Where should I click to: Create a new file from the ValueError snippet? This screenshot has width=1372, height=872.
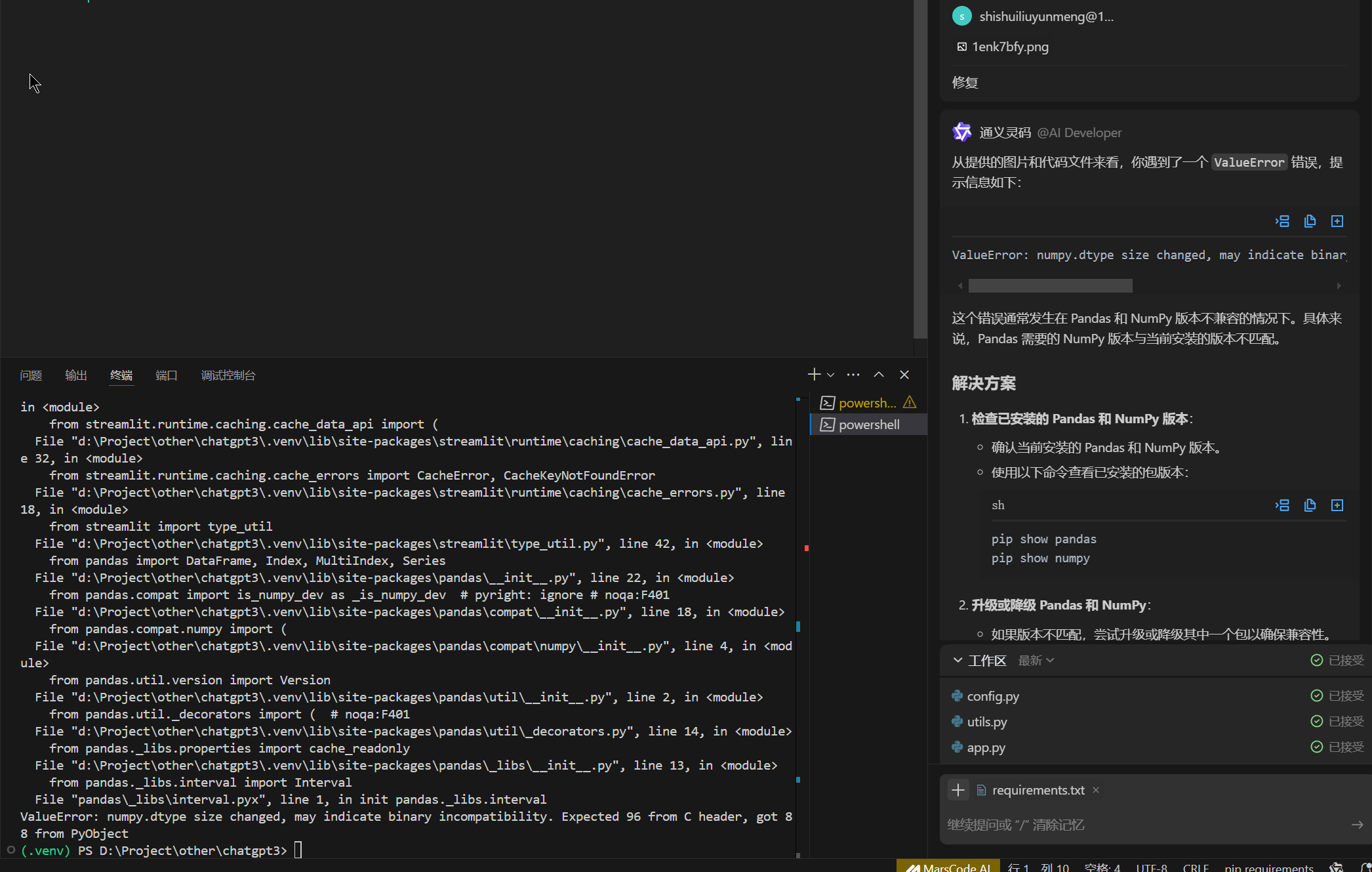1337,221
